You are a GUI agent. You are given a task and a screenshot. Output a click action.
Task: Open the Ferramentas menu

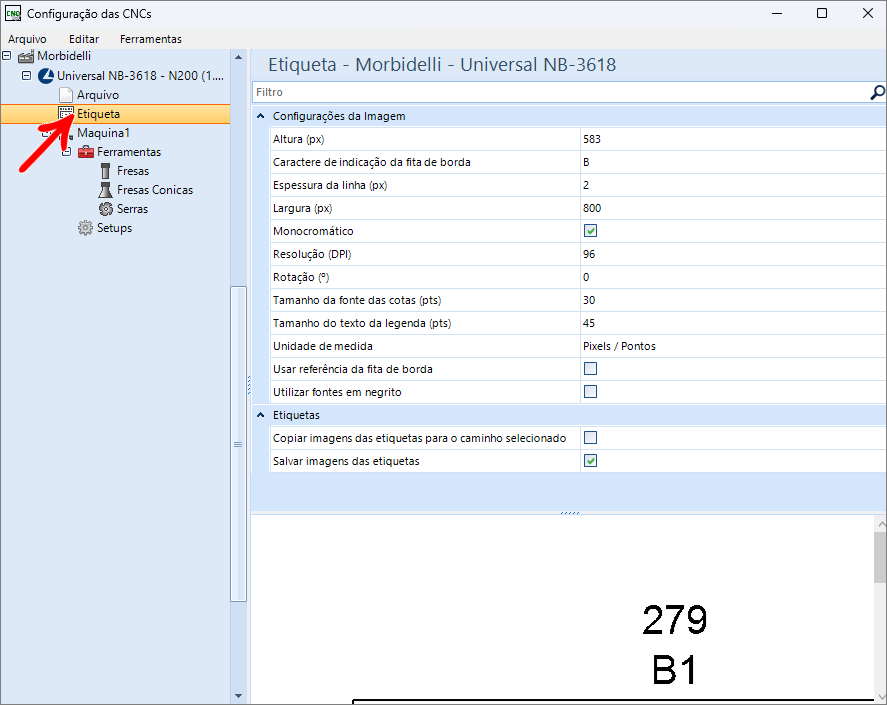[x=150, y=39]
